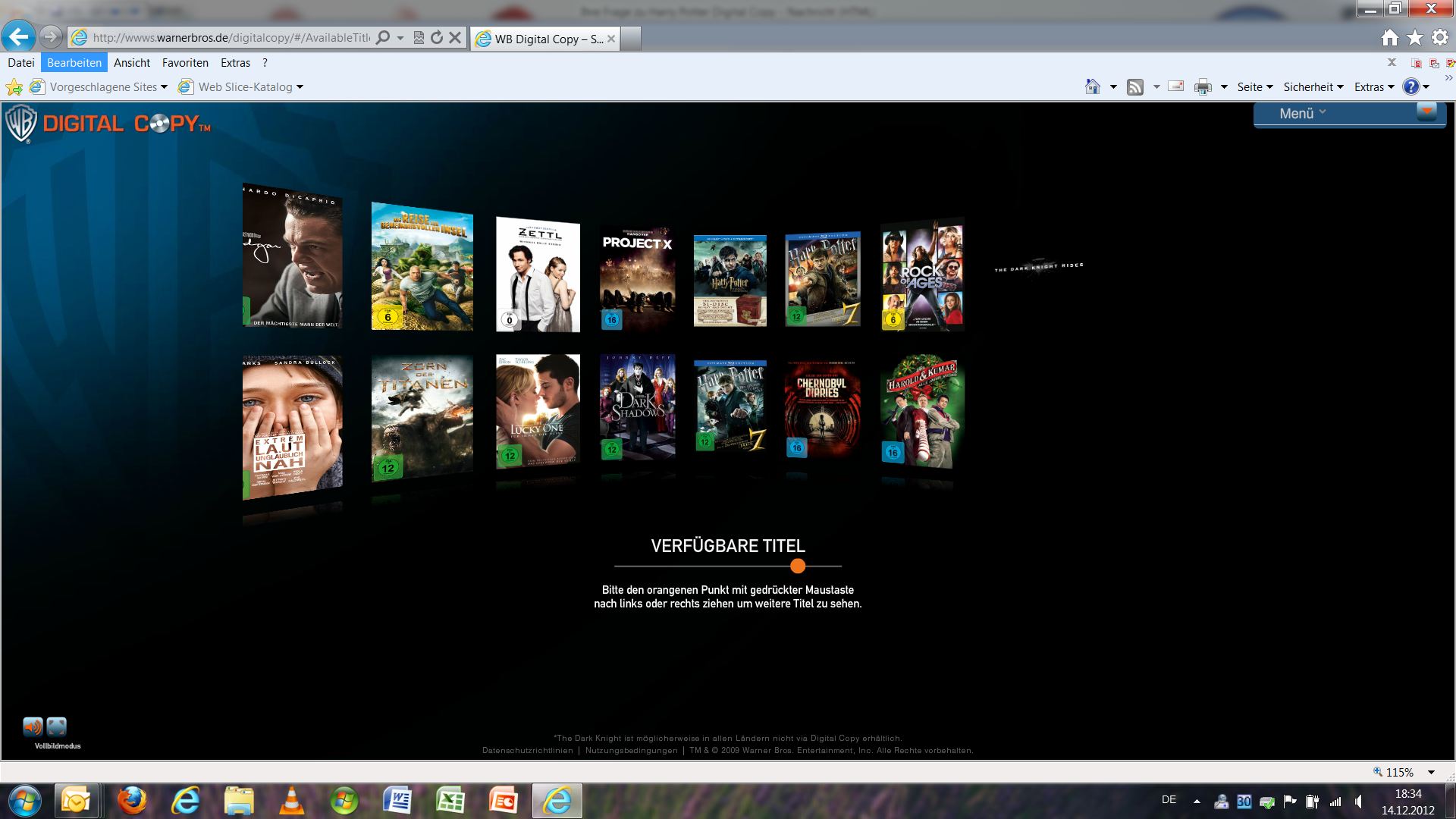Open the Favoriten menu
Image resolution: width=1456 pixels, height=819 pixels.
pyautogui.click(x=185, y=63)
